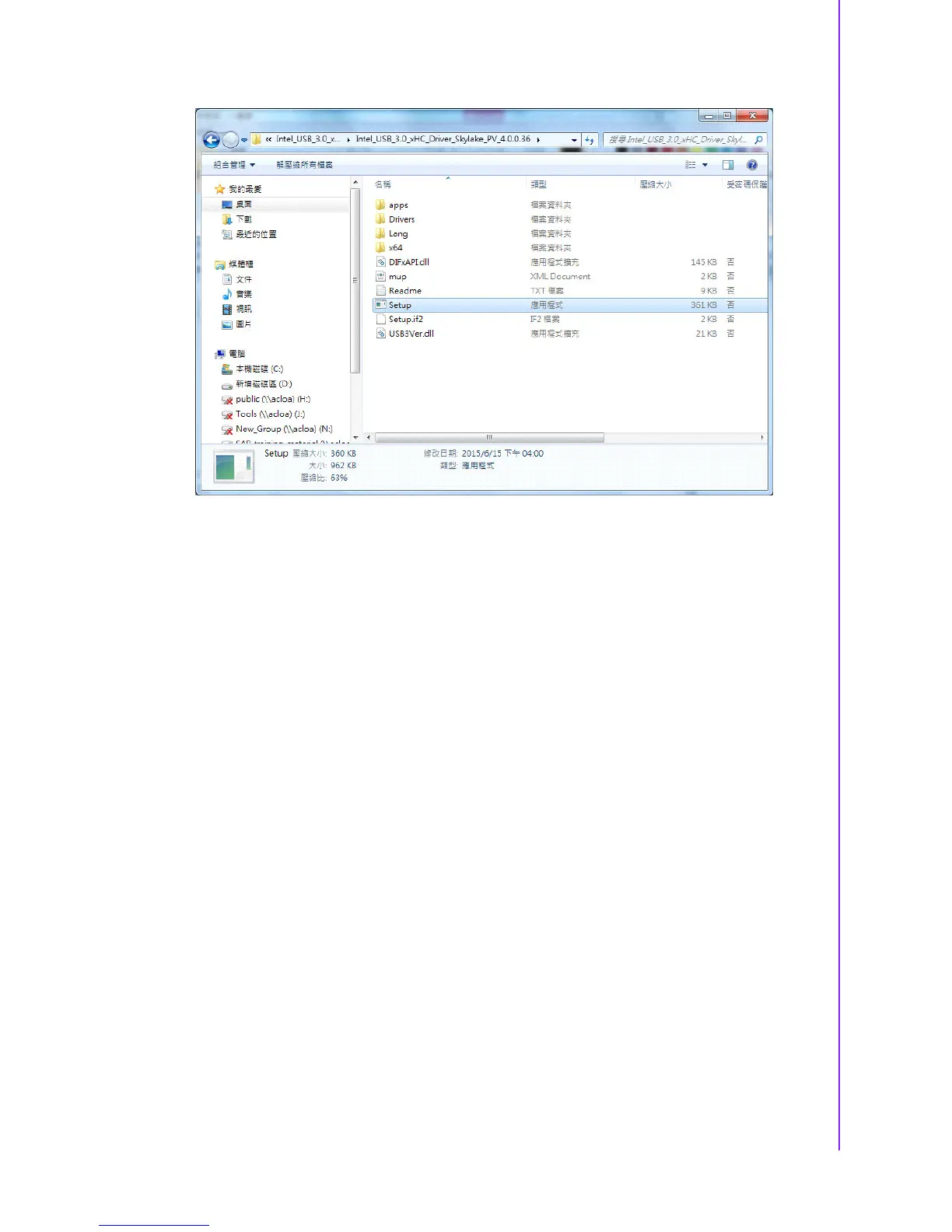Viewport: 952px width, 1232px height.
Task: Click the 受密碼保護 column header
Action: pyautogui.click(x=745, y=184)
